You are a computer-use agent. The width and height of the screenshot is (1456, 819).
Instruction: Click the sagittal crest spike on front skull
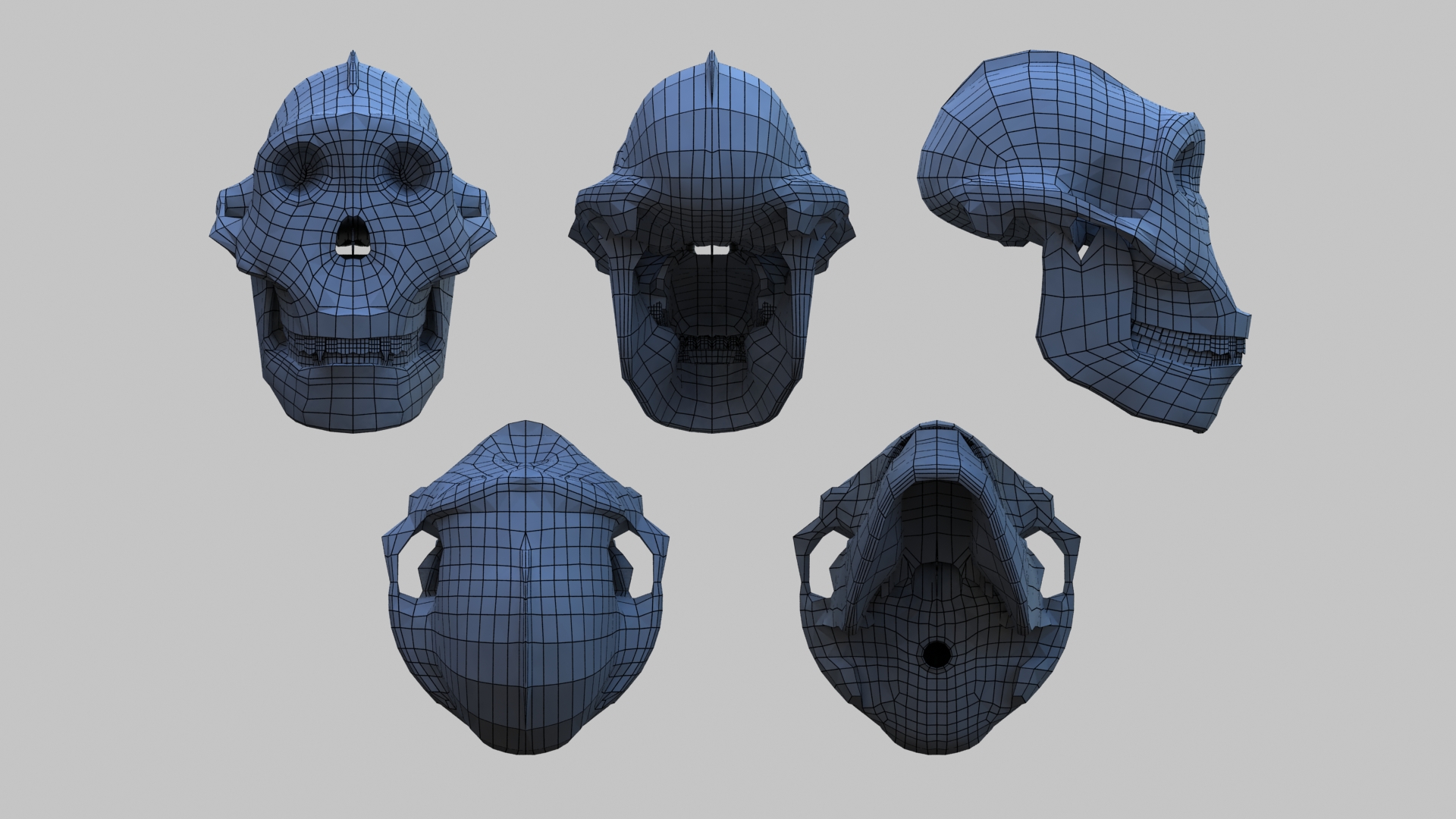(x=351, y=72)
